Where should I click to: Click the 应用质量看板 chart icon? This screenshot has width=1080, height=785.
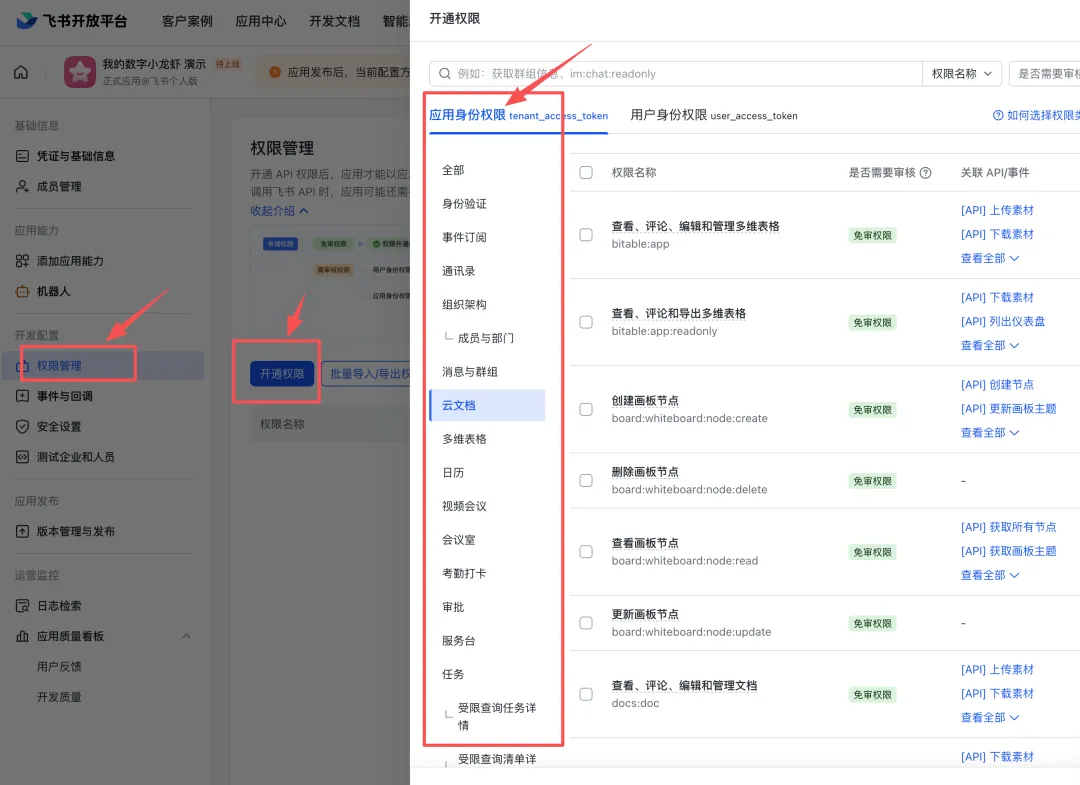click(22, 636)
